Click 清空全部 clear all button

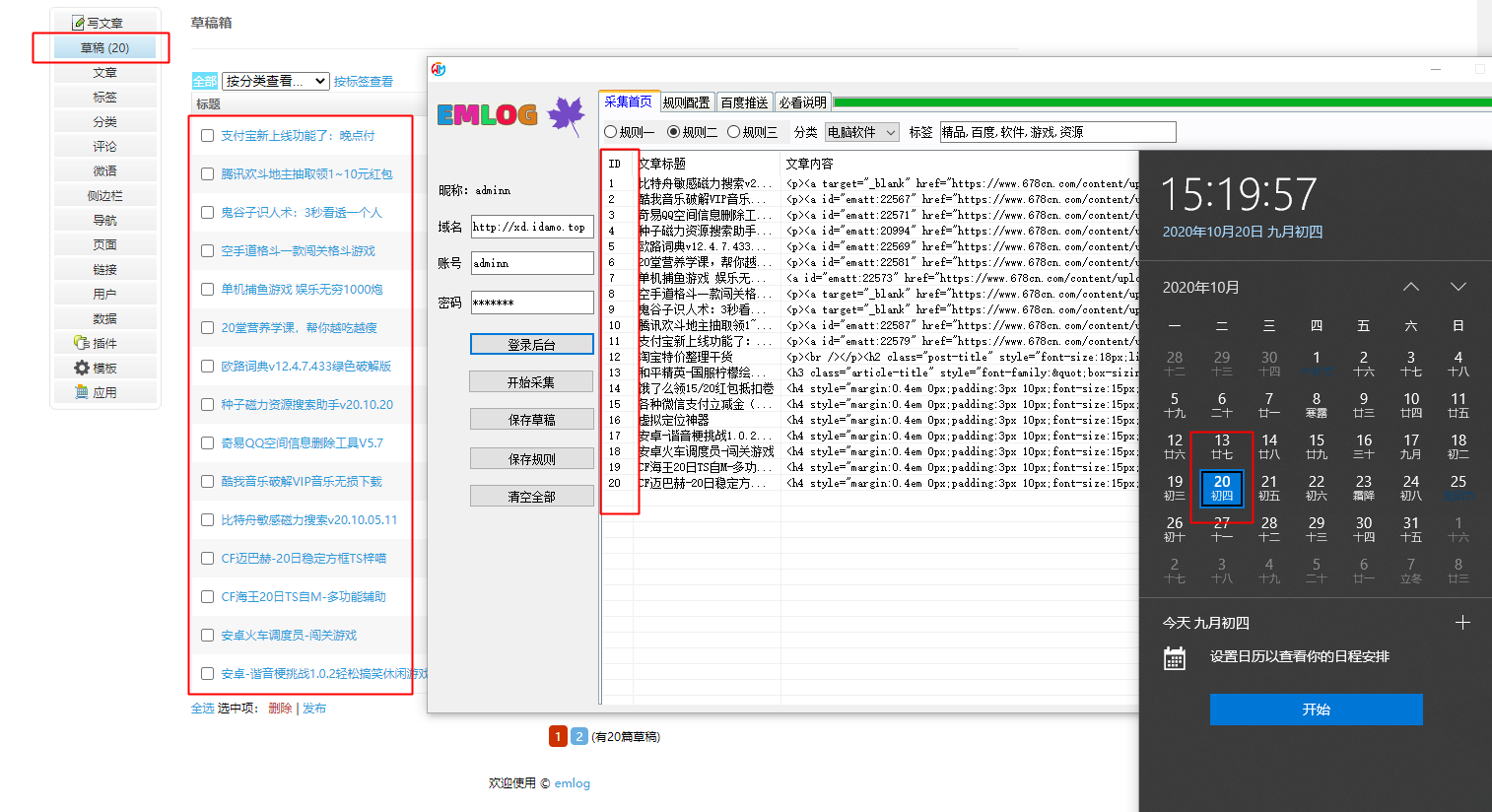[x=532, y=496]
